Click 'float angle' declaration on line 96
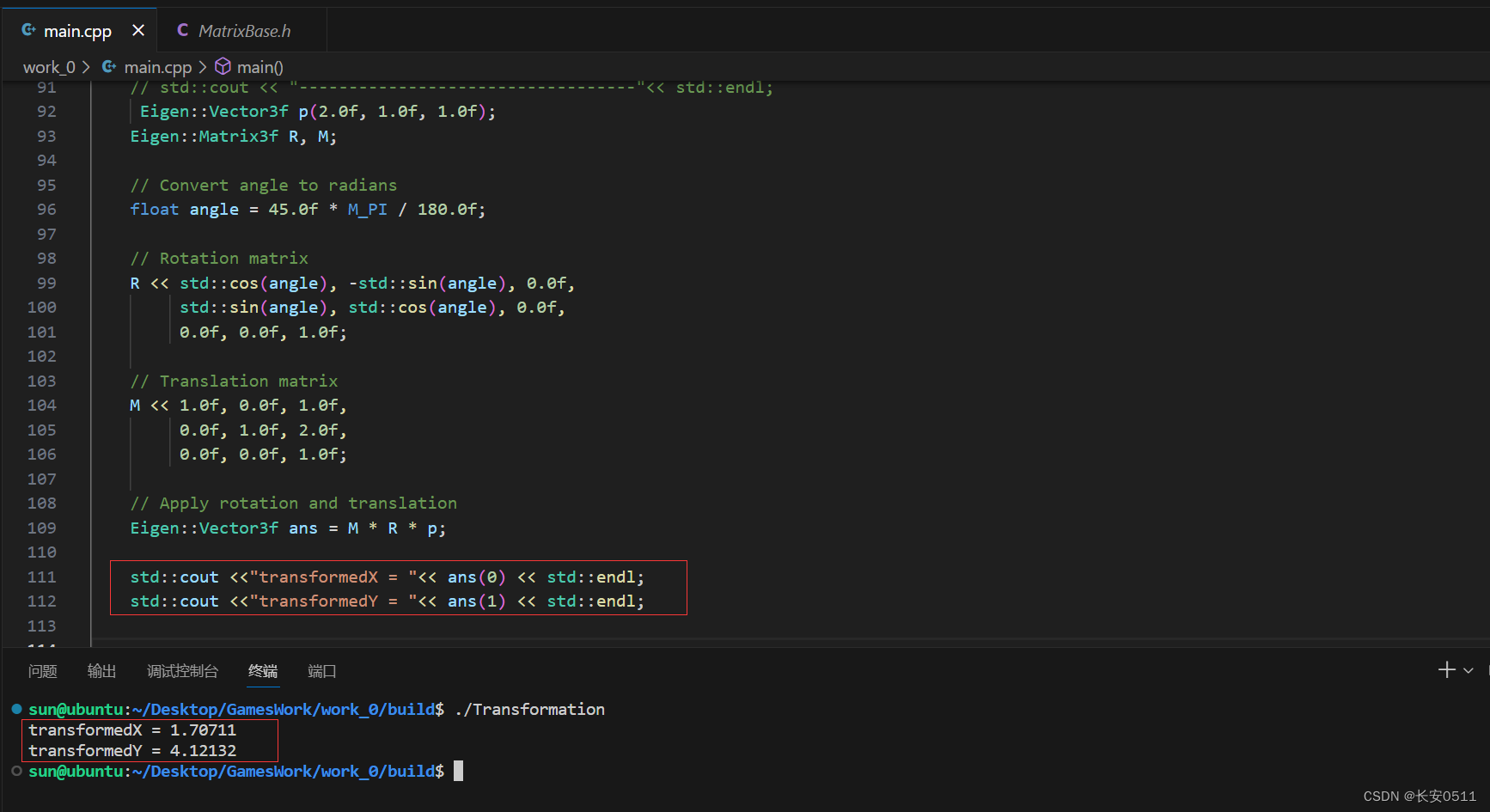This screenshot has height=812, width=1490. point(185,210)
